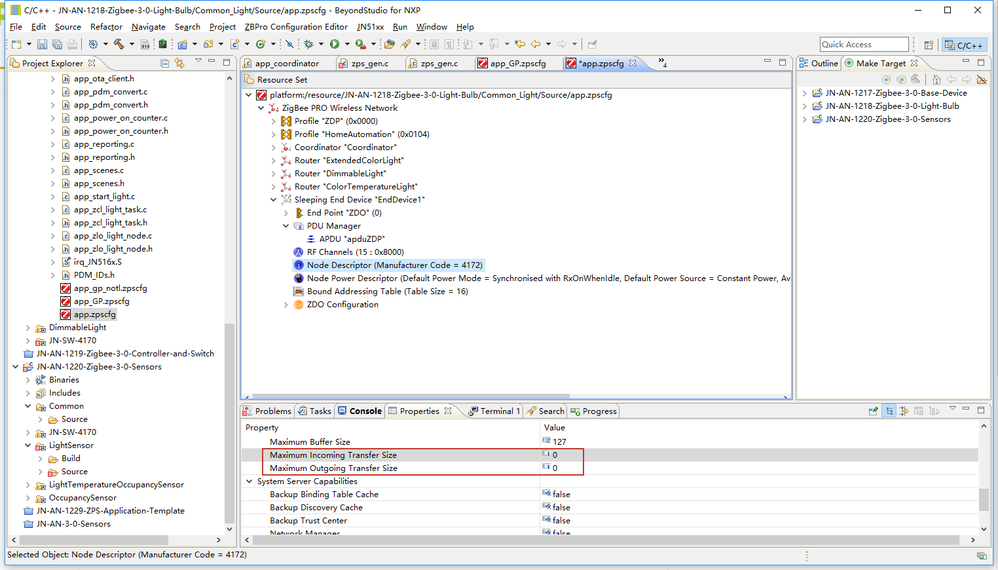The height and width of the screenshot is (570, 998).
Task: Click Project Explorer vertical scrollbar
Action: pos(229,422)
